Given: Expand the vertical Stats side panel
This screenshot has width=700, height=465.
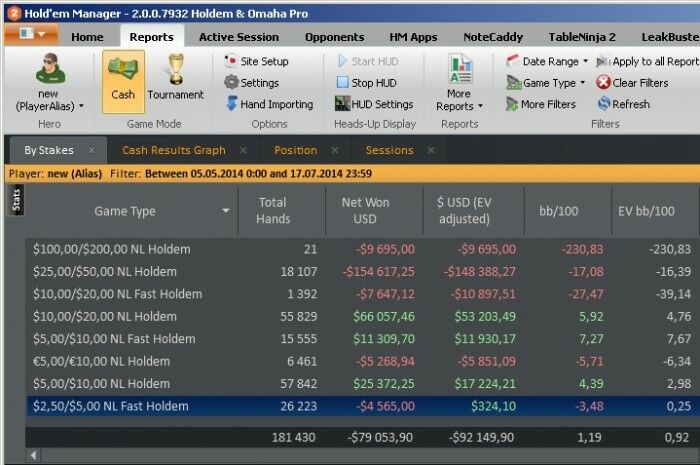Looking at the screenshot, I should (17, 200).
